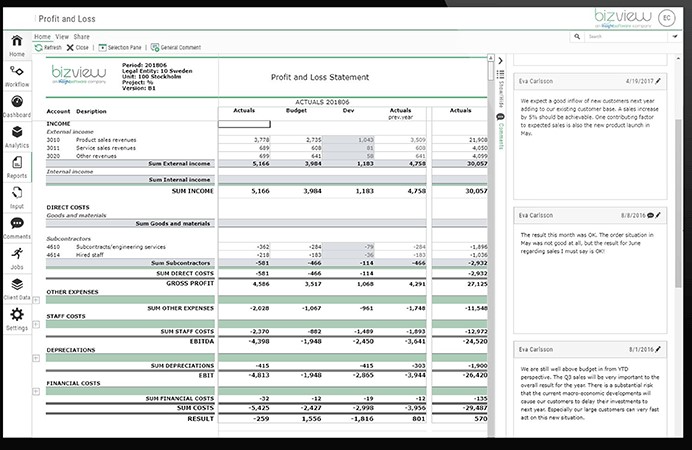Edit the 8/1/2016 comment pencil
This screenshot has width=692, height=450.
[658, 349]
